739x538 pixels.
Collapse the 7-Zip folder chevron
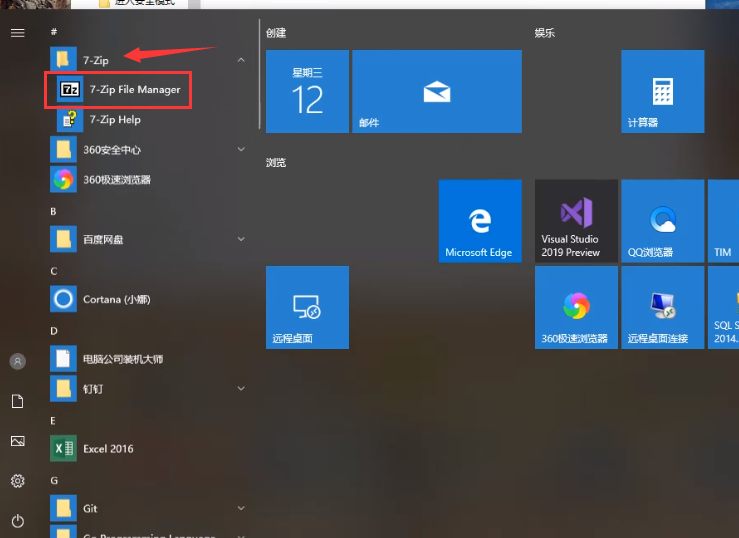(241, 60)
